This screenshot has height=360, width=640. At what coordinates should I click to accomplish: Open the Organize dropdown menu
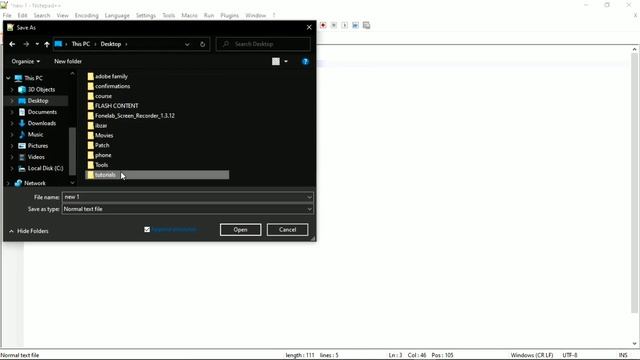[x=26, y=61]
